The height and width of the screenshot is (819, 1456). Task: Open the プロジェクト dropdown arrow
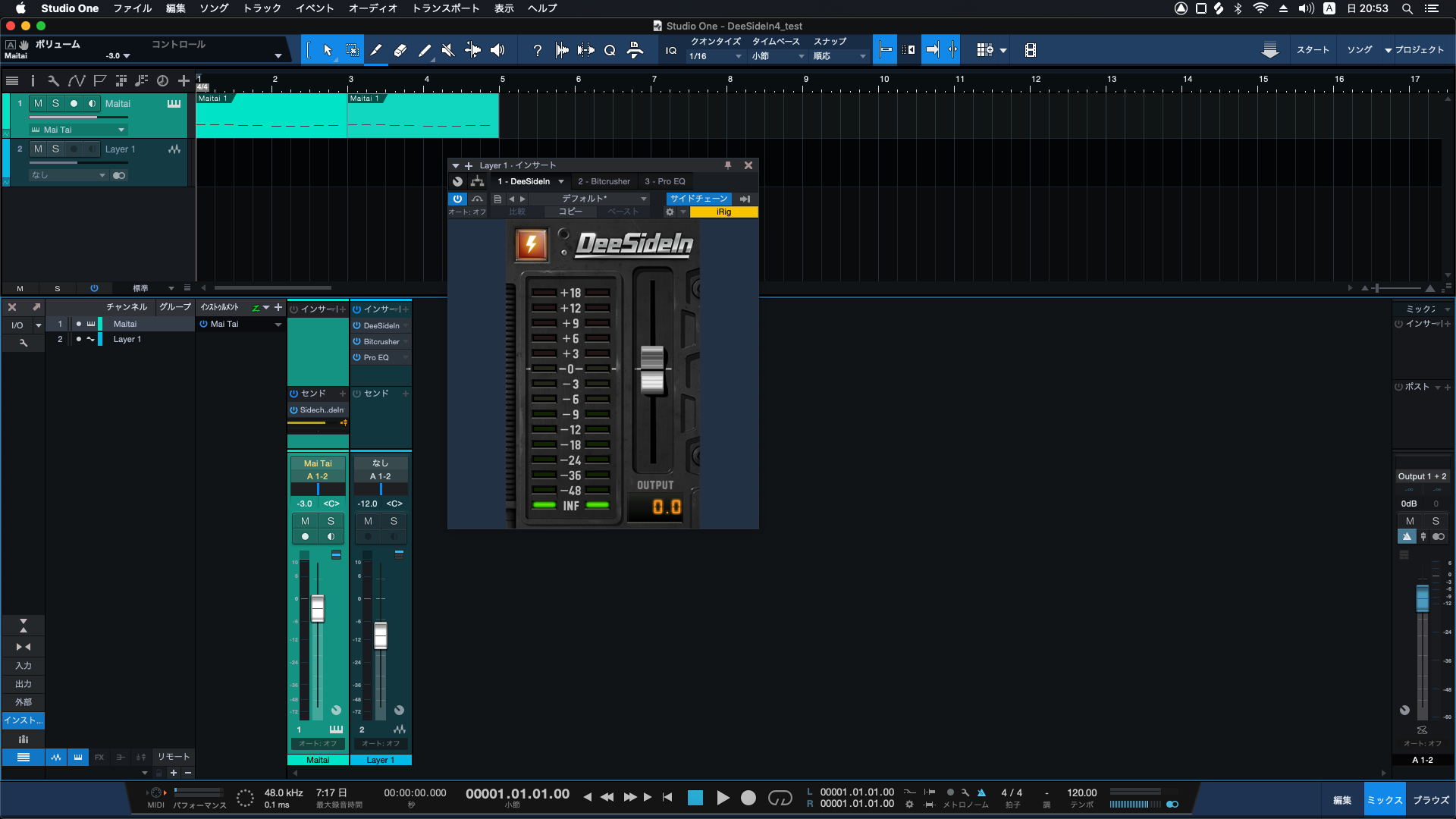pyautogui.click(x=1388, y=50)
